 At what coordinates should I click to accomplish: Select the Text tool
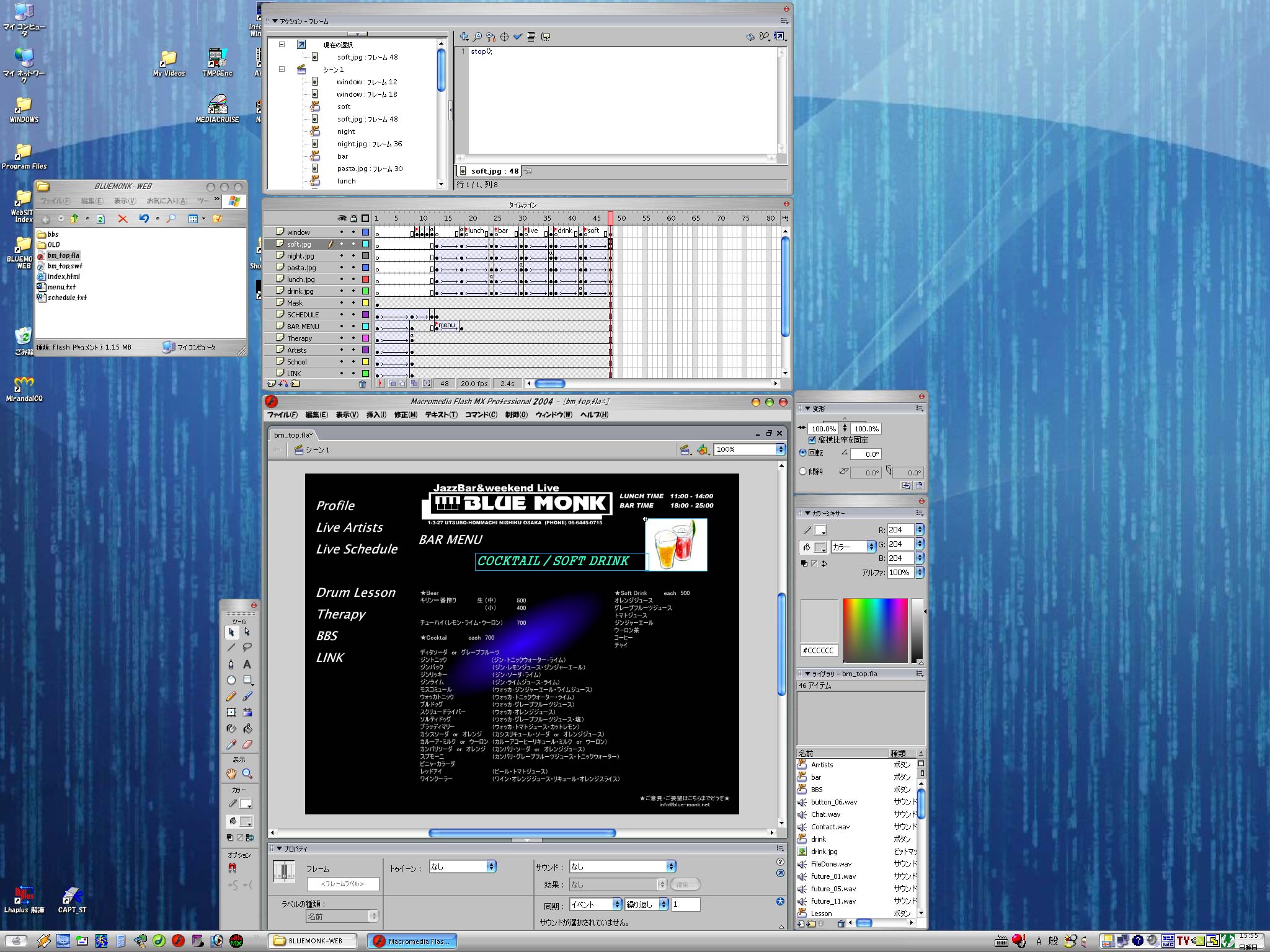[x=247, y=664]
